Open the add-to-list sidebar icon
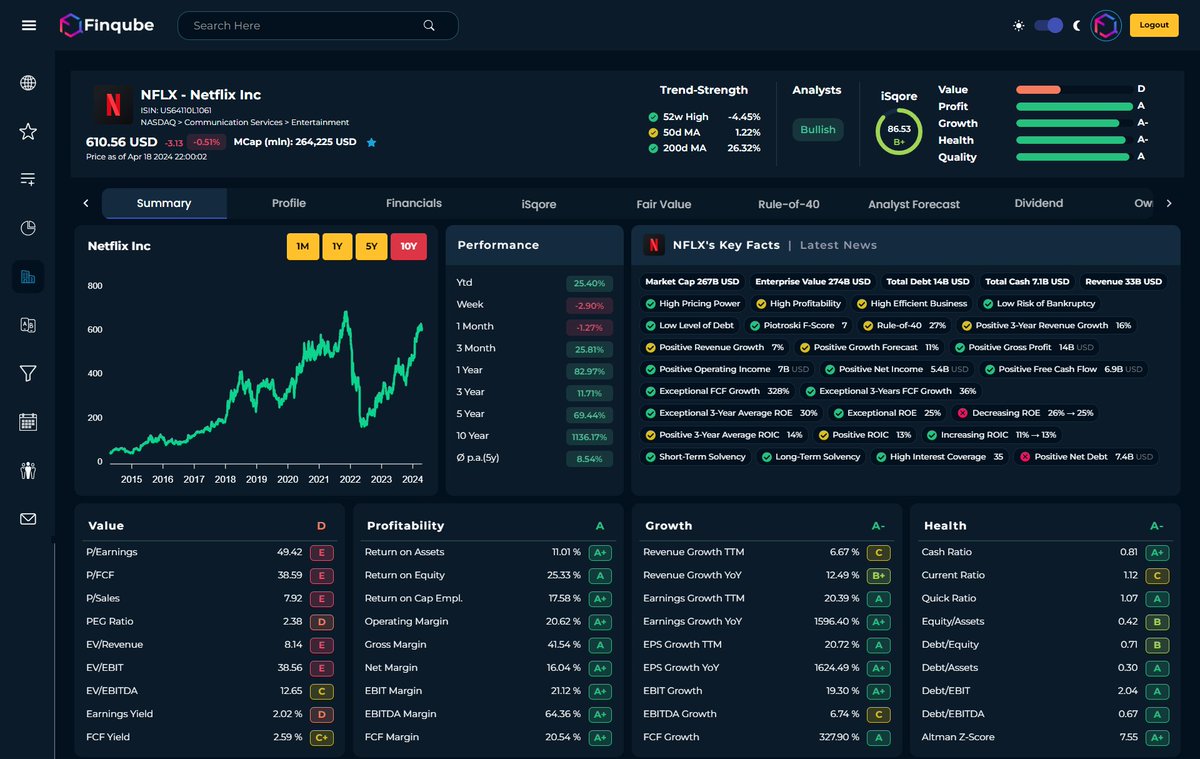1200x759 pixels. click(28, 179)
